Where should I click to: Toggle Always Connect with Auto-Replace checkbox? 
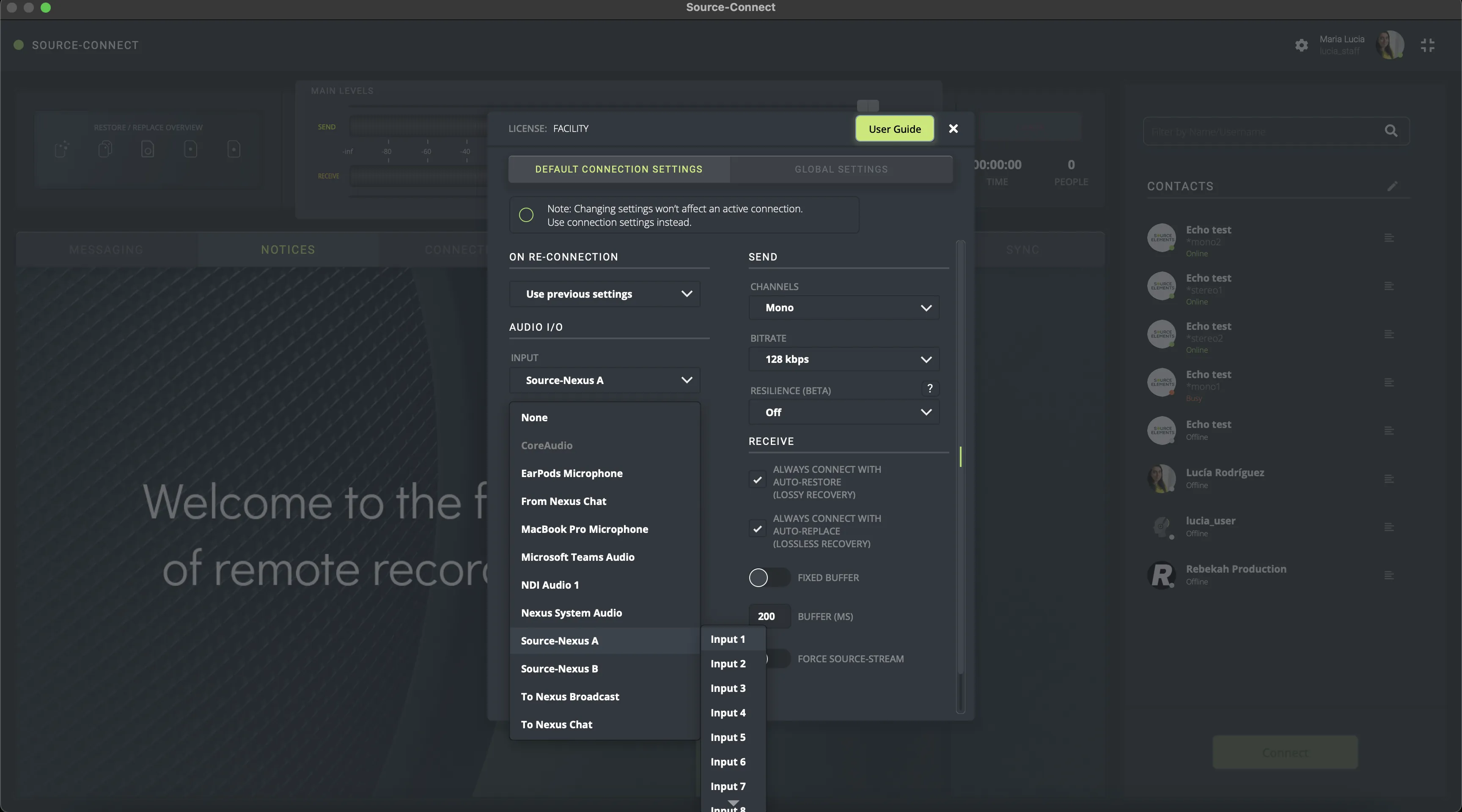pyautogui.click(x=758, y=529)
